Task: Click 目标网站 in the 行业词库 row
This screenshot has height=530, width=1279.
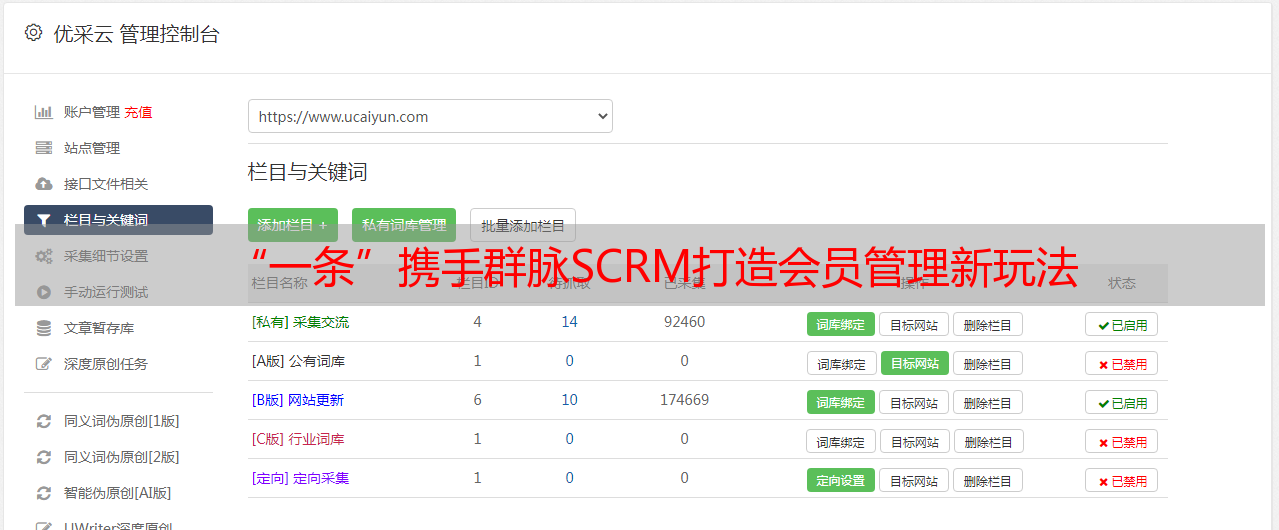Action: [915, 441]
